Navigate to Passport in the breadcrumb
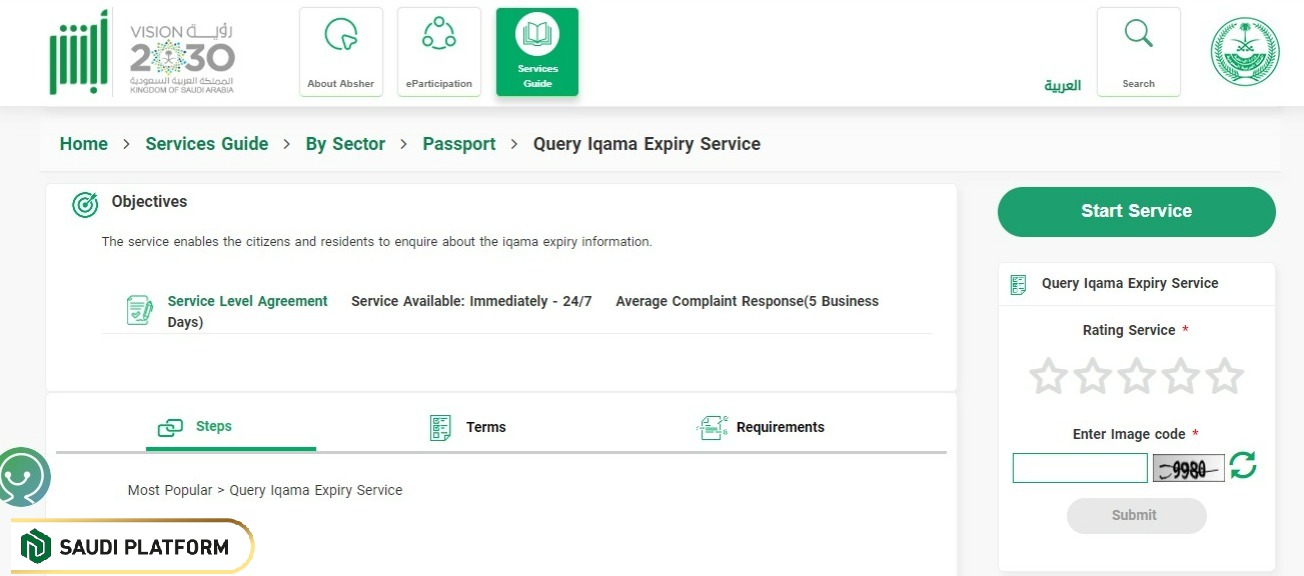1304x576 pixels. [459, 144]
